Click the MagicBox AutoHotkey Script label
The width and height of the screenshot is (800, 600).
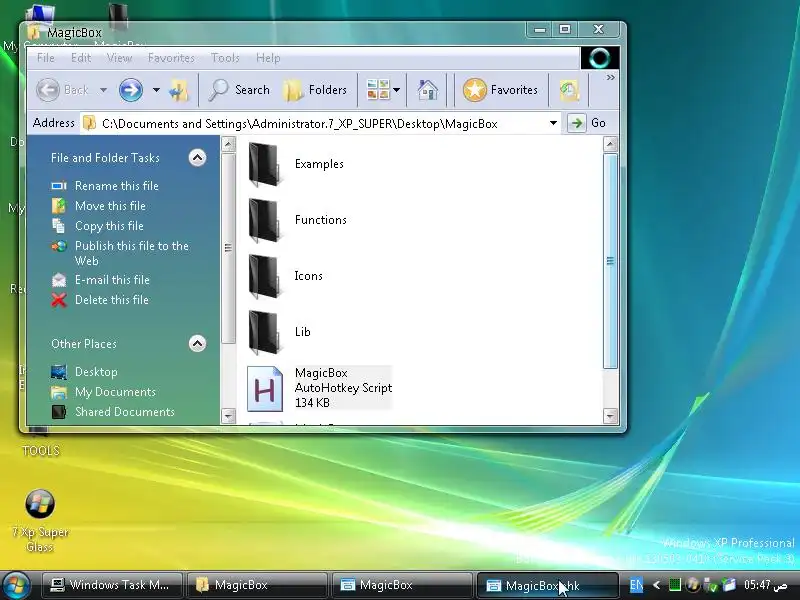[343, 388]
